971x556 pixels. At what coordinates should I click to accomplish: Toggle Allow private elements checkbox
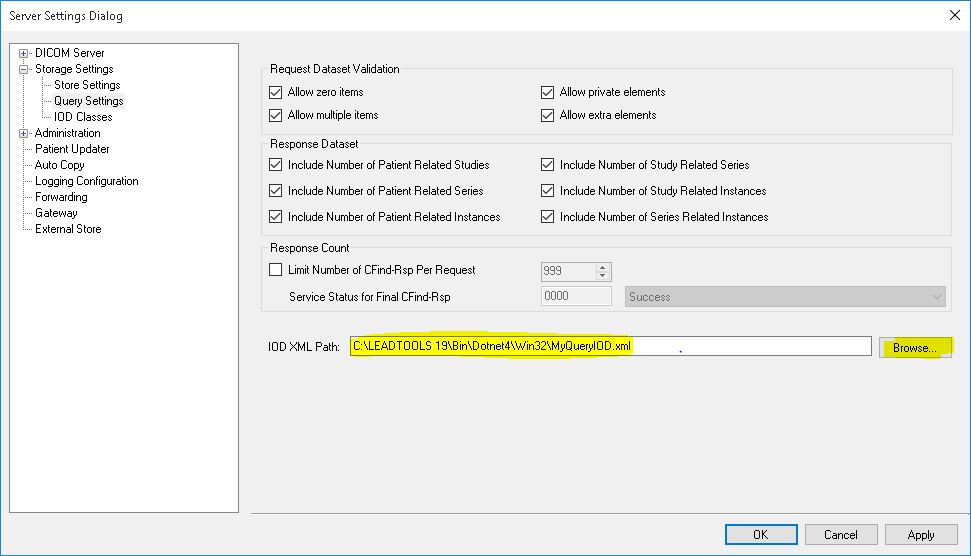[547, 92]
